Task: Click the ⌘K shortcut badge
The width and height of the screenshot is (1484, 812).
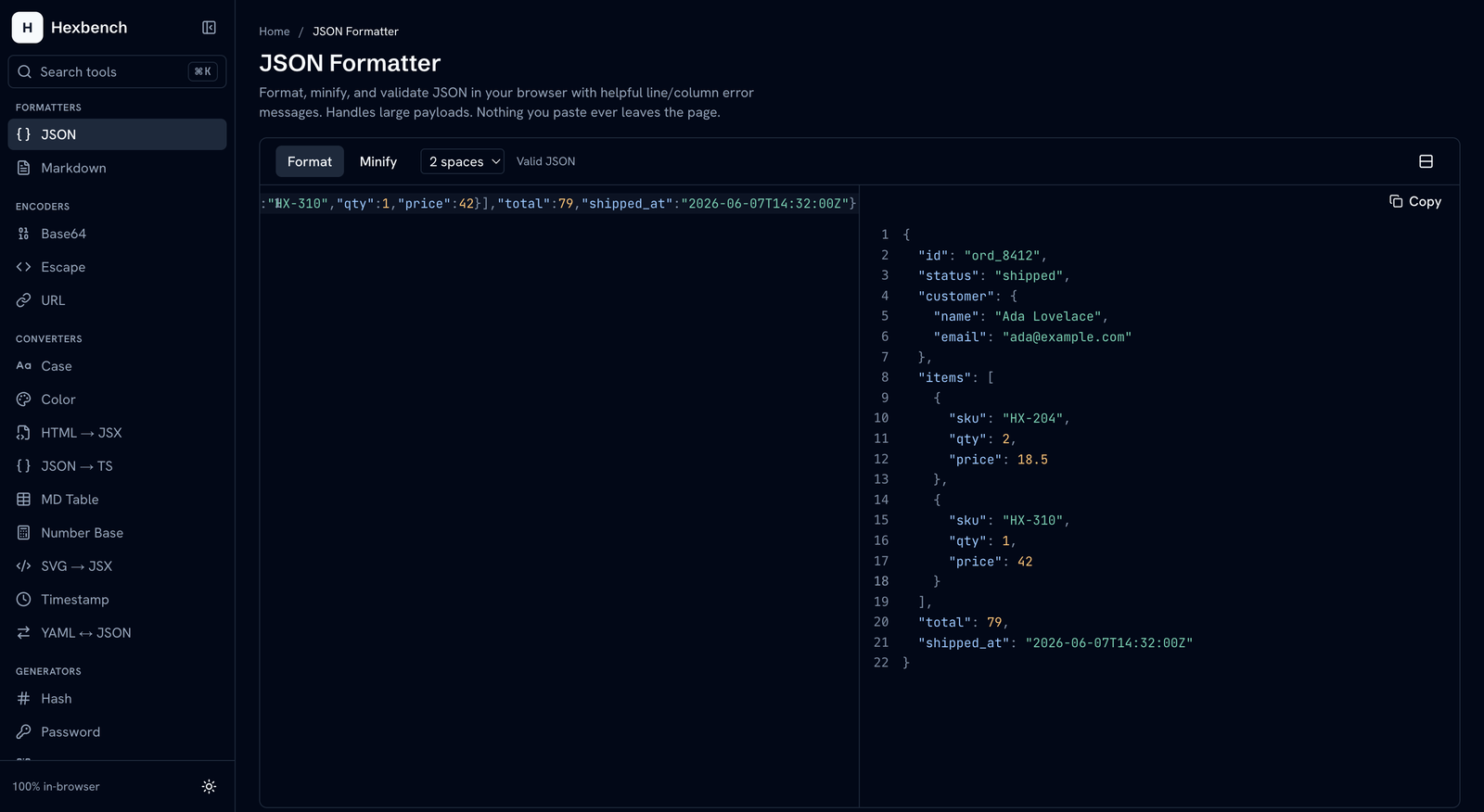Action: click(202, 71)
